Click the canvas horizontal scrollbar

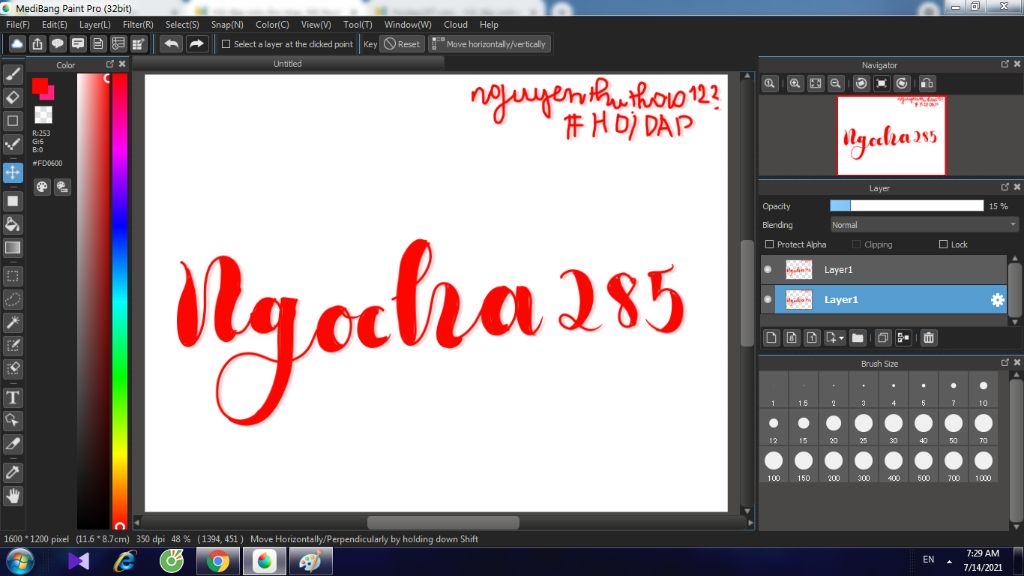point(443,523)
